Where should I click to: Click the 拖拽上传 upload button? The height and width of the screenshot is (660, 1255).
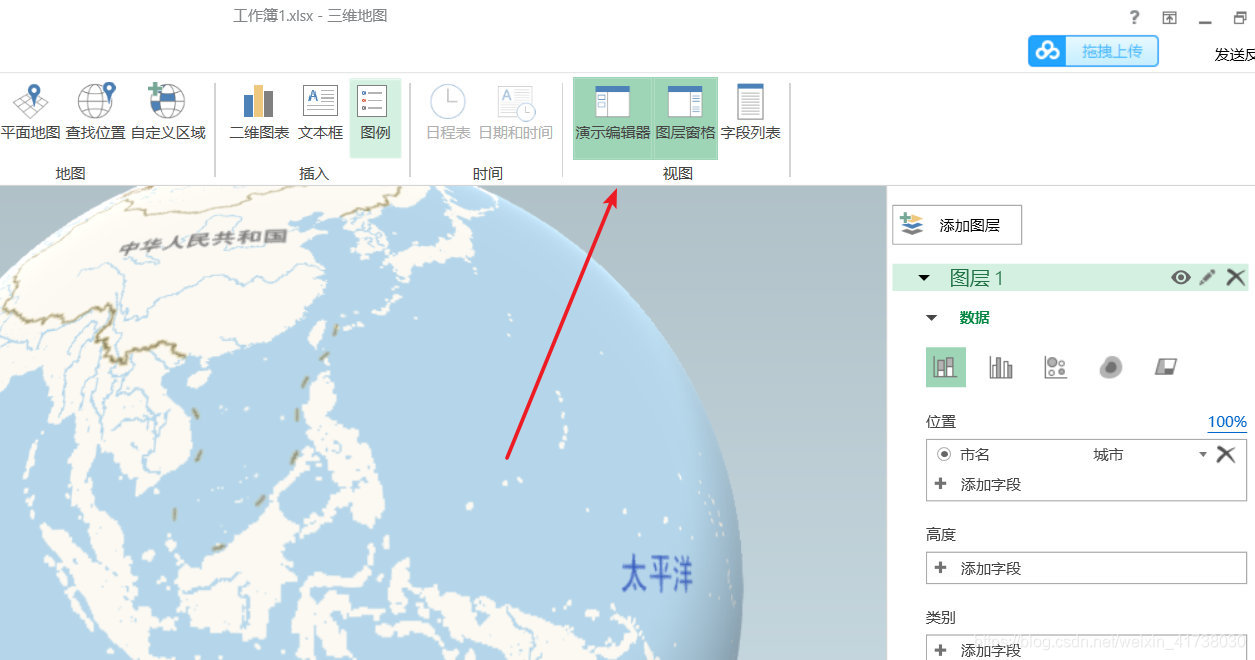click(x=1093, y=51)
